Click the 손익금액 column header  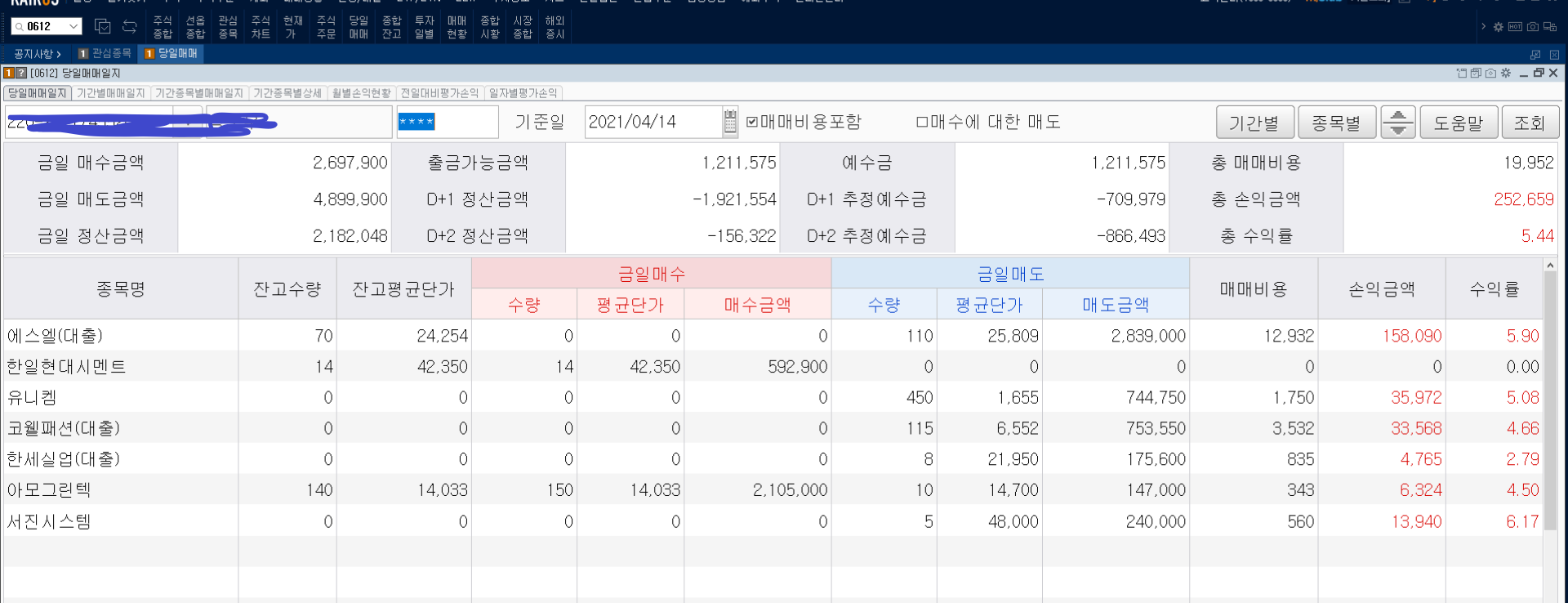(x=1382, y=288)
